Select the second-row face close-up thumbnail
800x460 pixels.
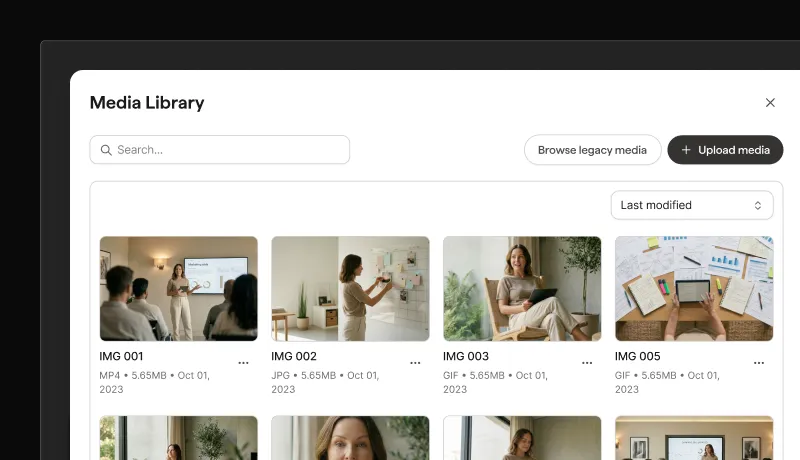click(351, 438)
